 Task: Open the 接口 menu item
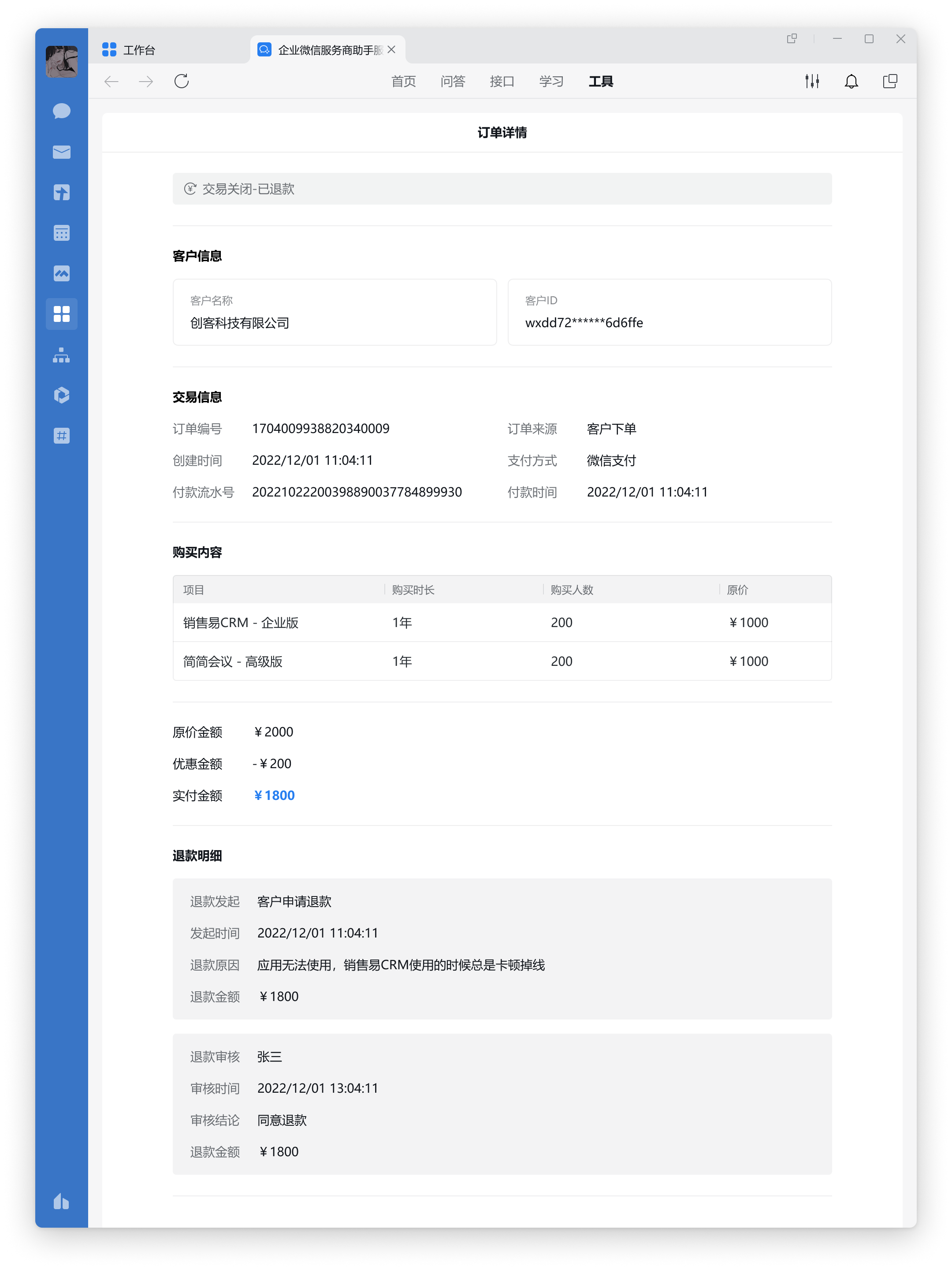(502, 82)
